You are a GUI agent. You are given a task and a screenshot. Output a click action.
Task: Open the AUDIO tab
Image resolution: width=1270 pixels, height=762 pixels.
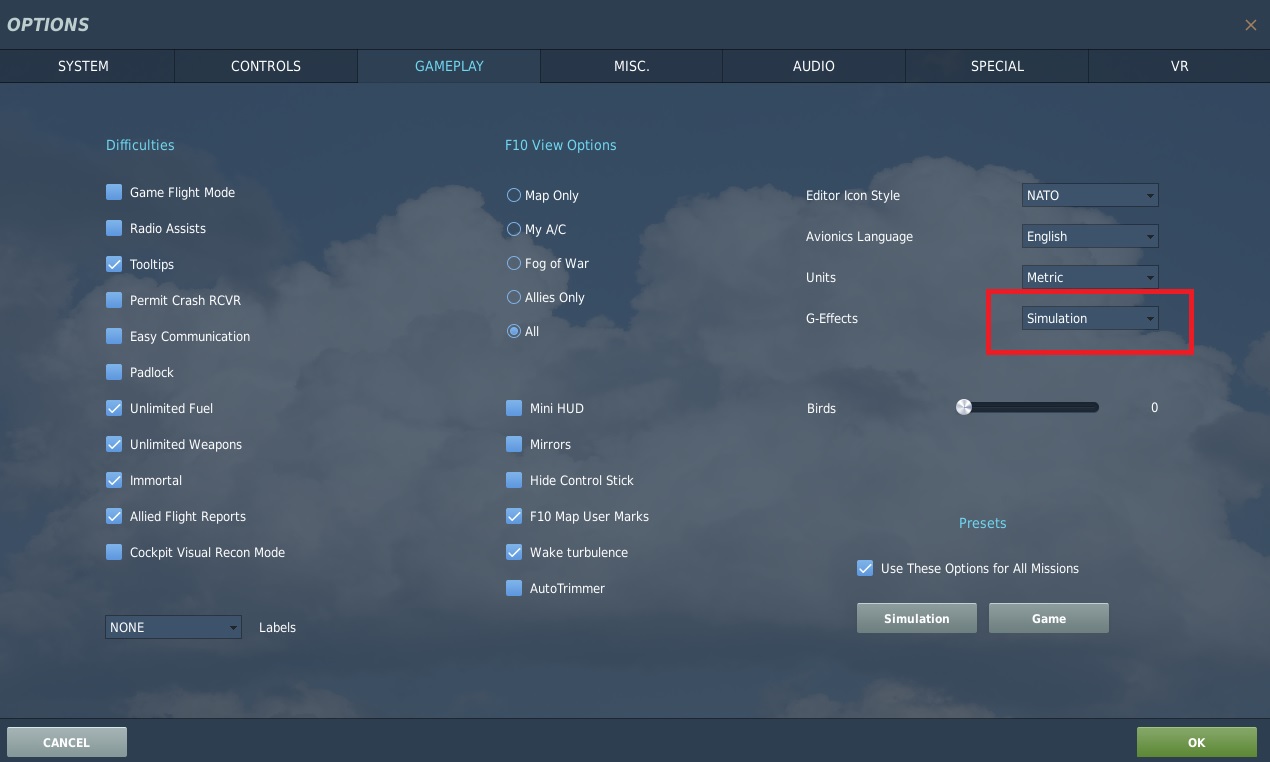coord(814,66)
